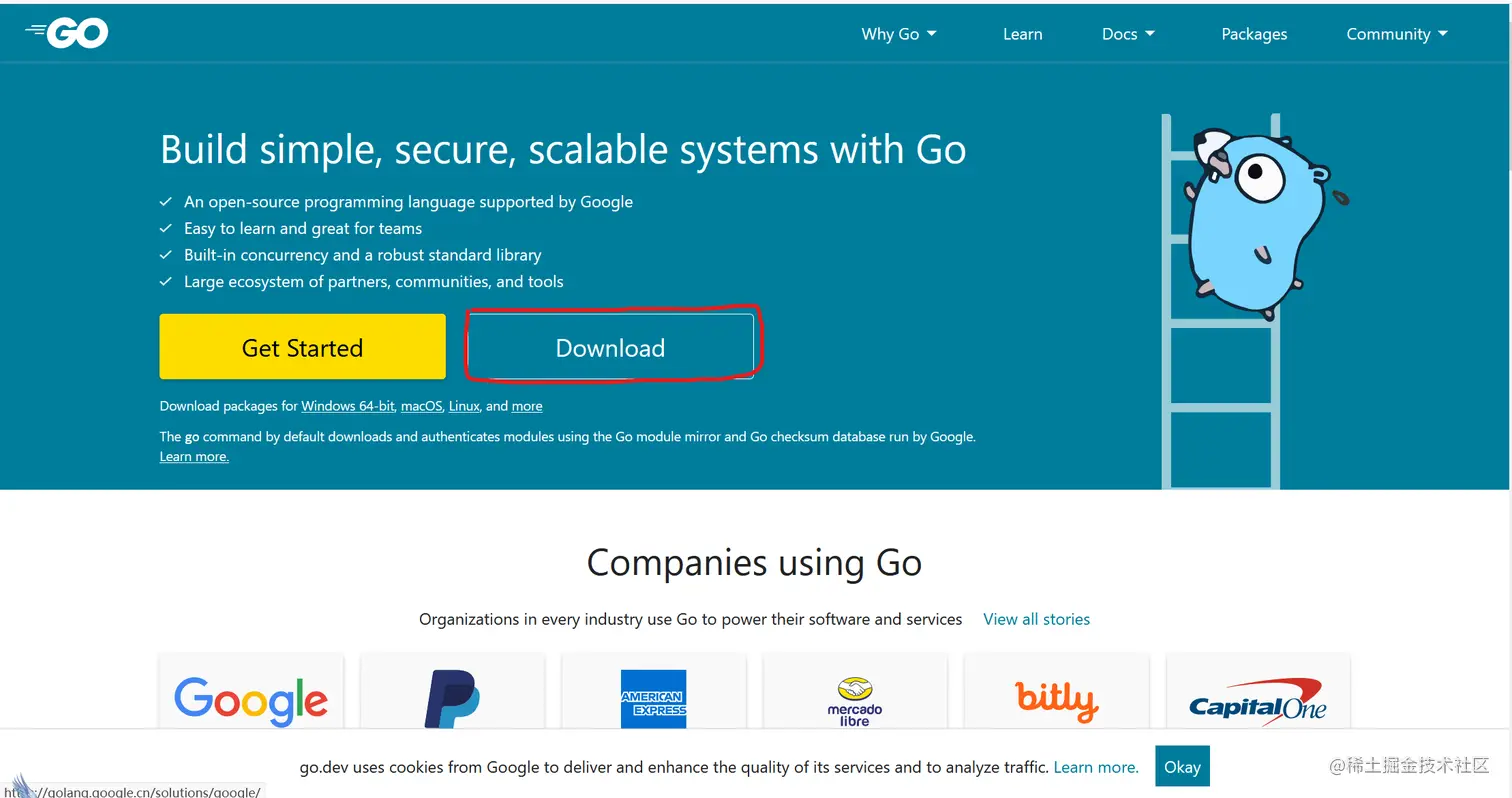Viewport: 1512px width, 798px height.
Task: Expand the Community dropdown menu
Action: pyautogui.click(x=1397, y=34)
